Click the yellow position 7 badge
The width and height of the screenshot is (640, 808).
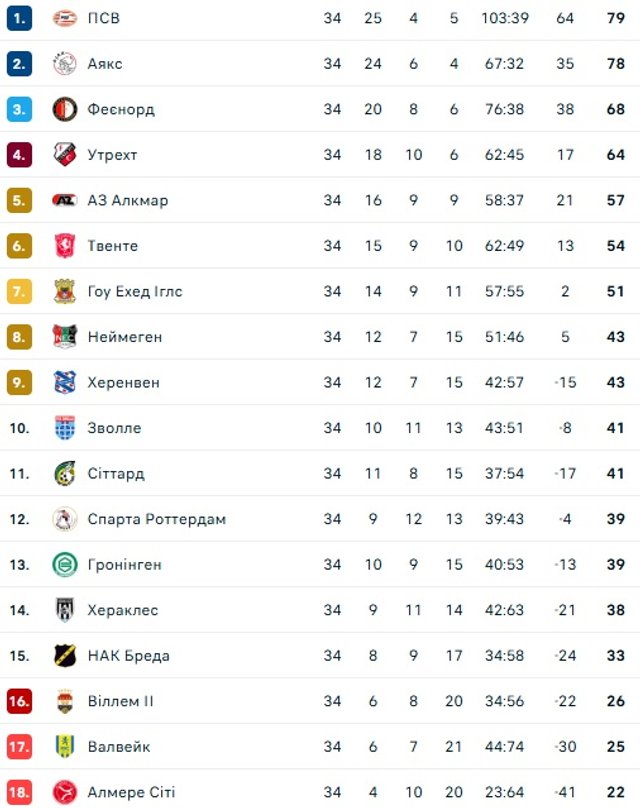20,292
